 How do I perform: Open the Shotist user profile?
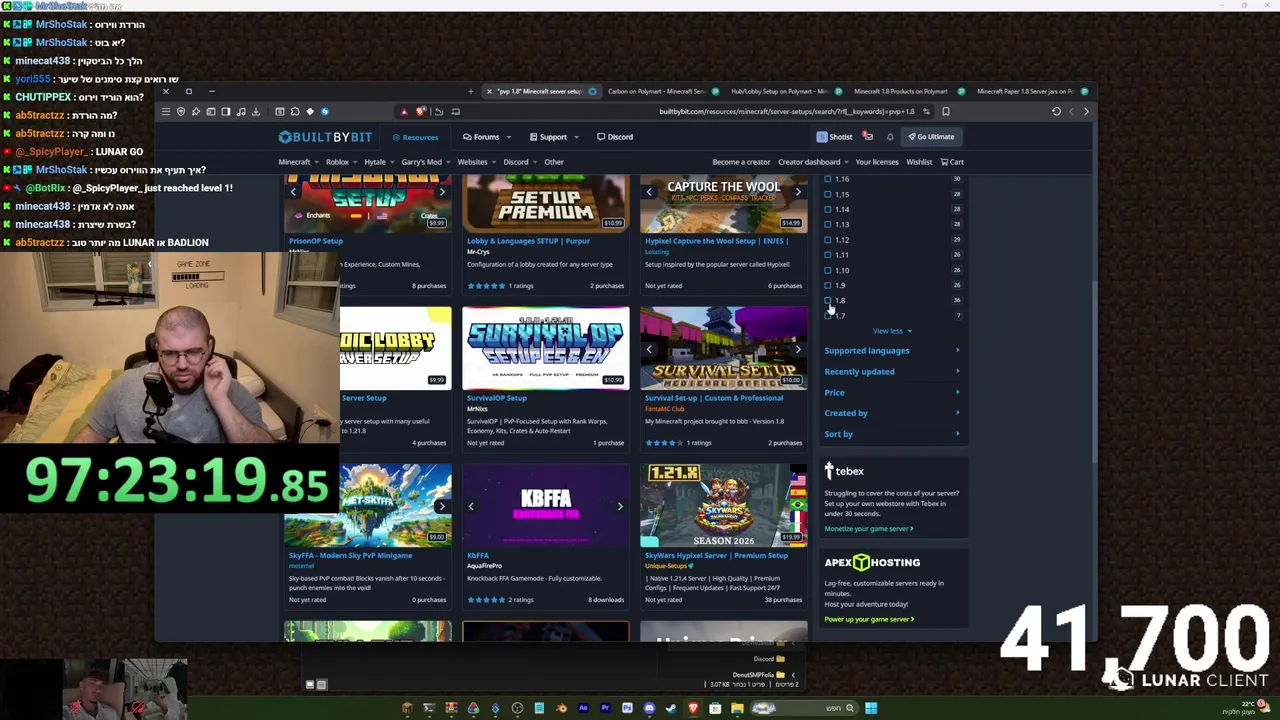(834, 137)
